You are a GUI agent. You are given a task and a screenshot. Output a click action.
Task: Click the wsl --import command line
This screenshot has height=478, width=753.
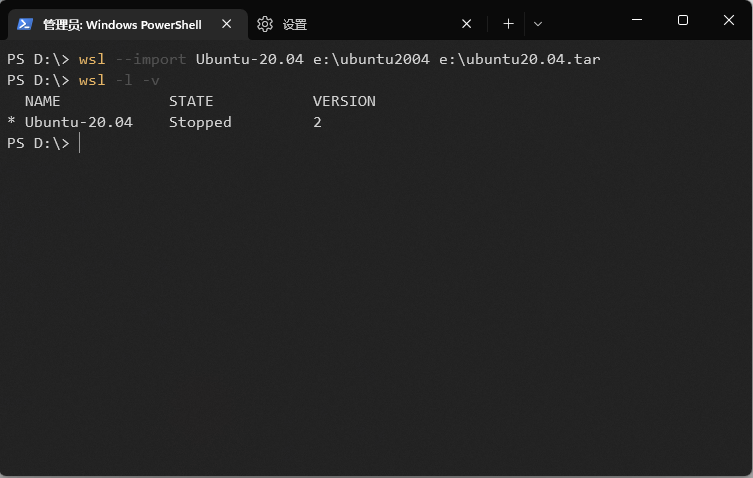pyautogui.click(x=304, y=59)
